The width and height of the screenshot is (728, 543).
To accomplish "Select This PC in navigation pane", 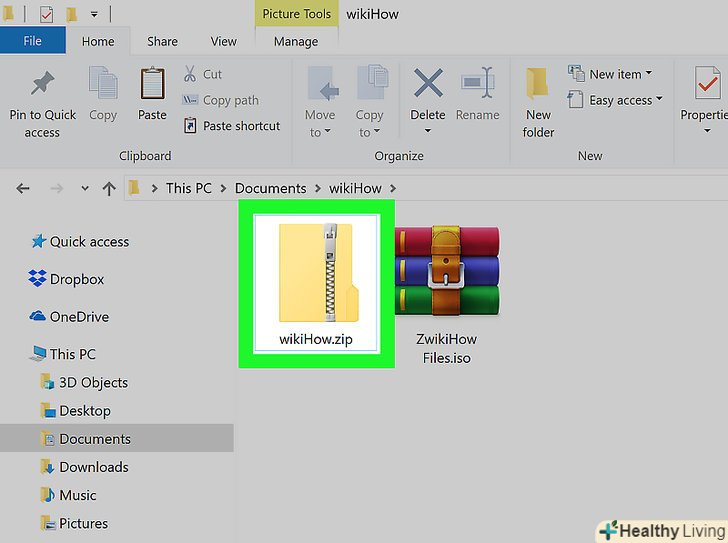I will pyautogui.click(x=62, y=354).
